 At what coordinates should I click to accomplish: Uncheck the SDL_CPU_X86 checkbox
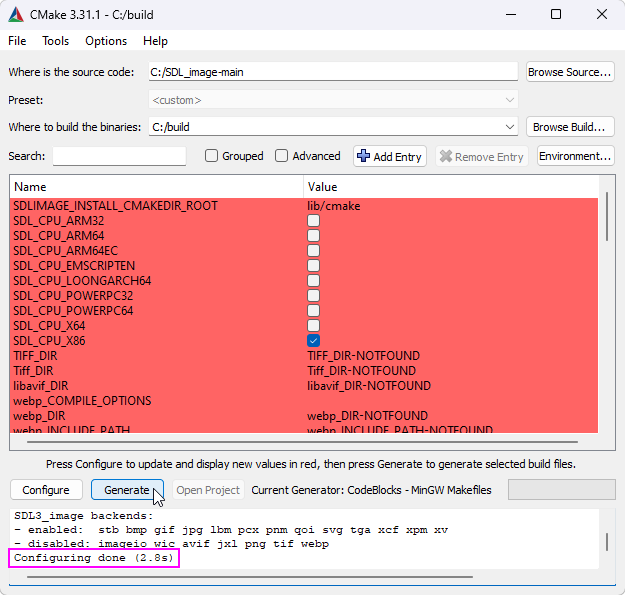click(313, 341)
